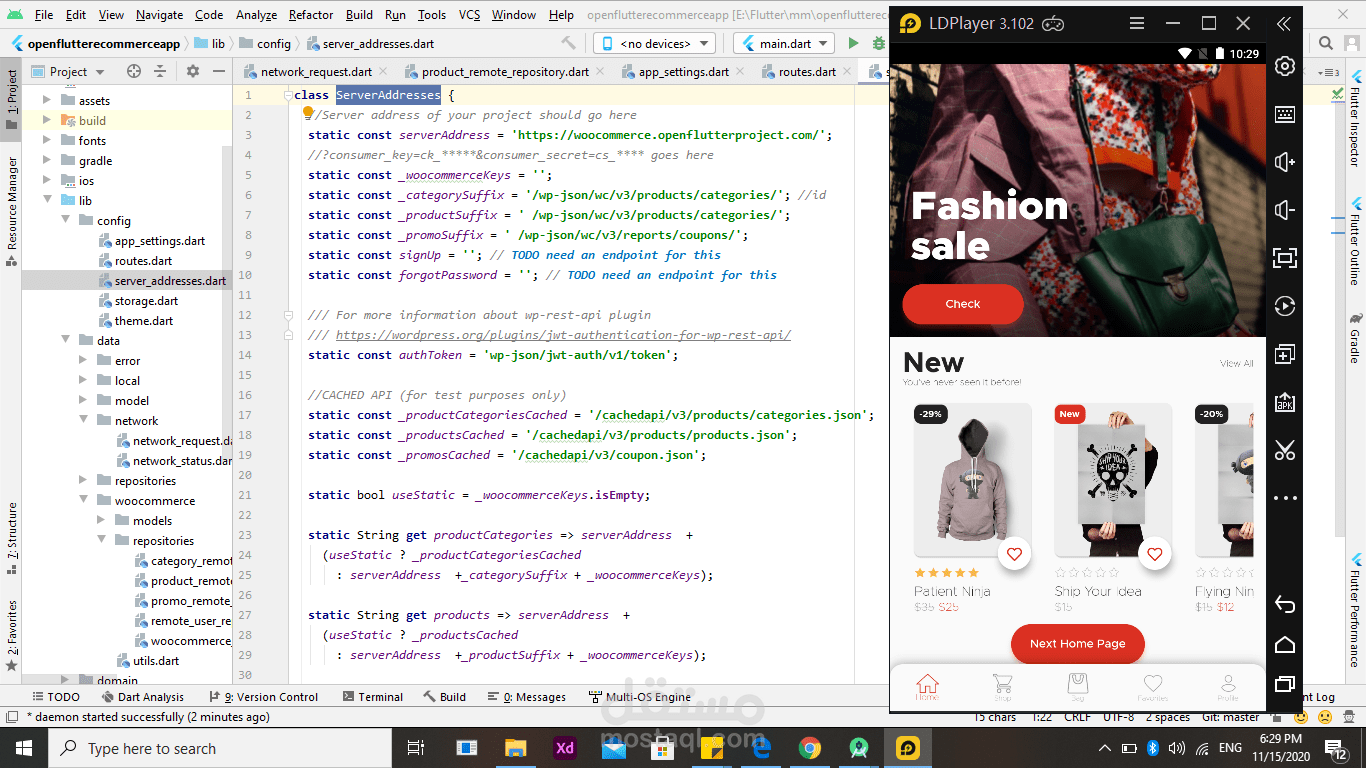Click View All link in New section
The width and height of the screenshot is (1366, 768).
click(1236, 363)
